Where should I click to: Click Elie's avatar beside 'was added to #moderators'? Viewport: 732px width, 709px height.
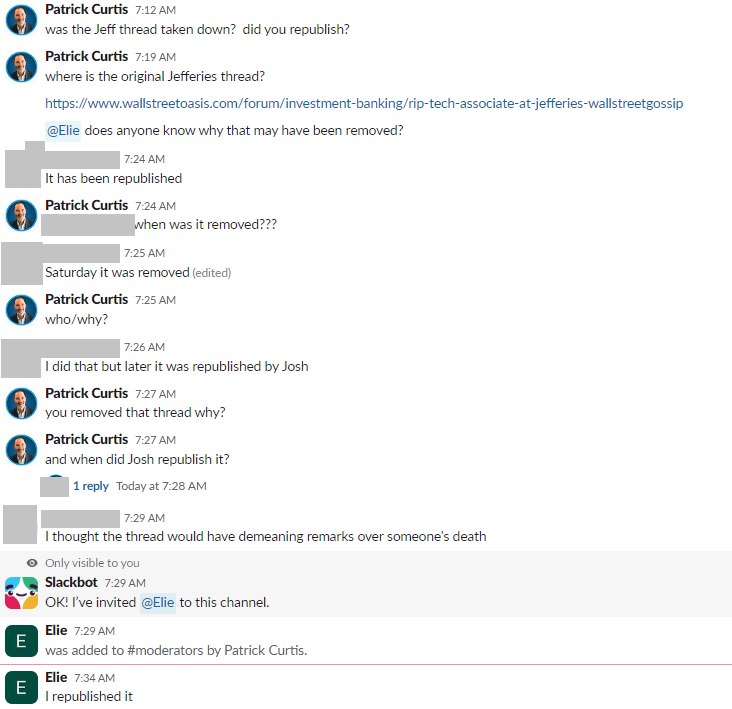tap(22, 640)
